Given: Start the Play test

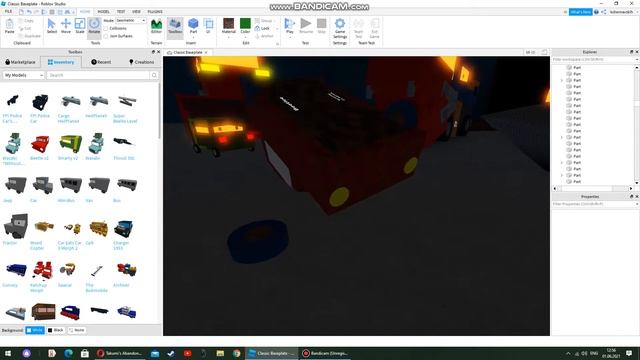Looking at the screenshot, I should (x=289, y=25).
